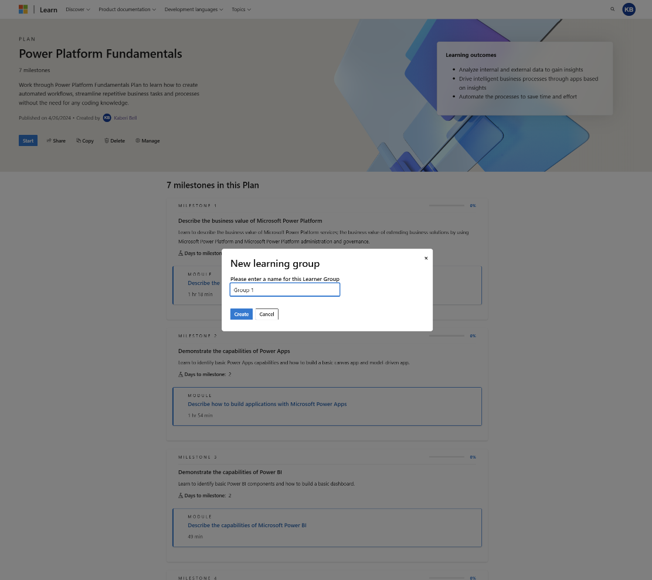
Task: Click Milestone 3 progress bar
Action: 447,457
